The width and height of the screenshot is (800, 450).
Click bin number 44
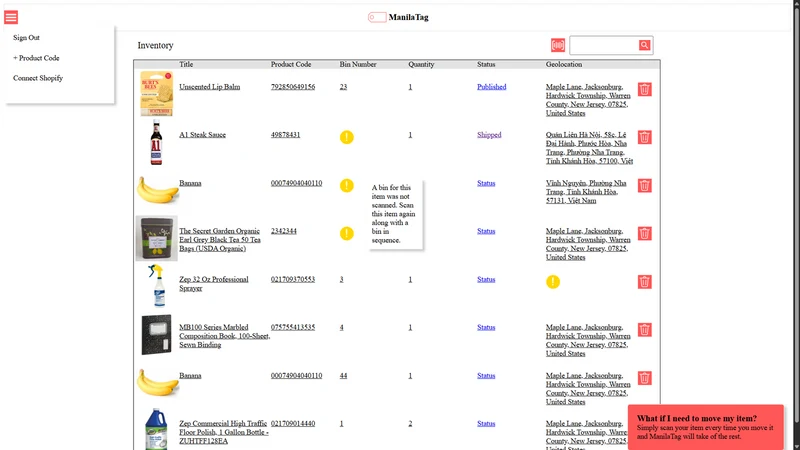(343, 376)
